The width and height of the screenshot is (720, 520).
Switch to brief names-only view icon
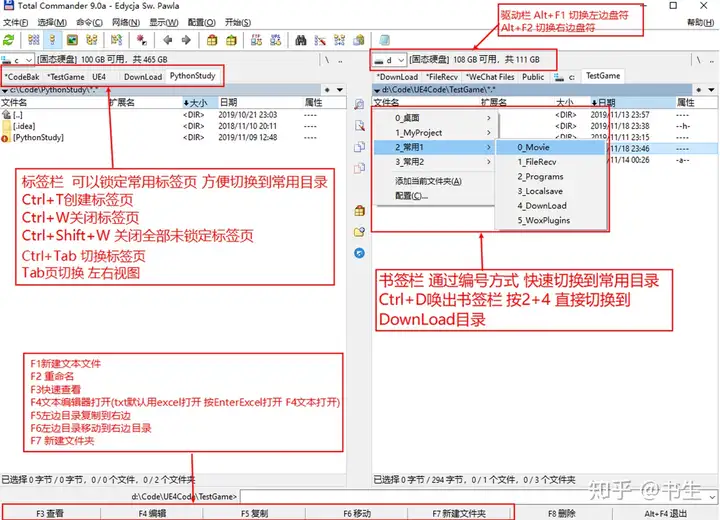[x=34, y=40]
